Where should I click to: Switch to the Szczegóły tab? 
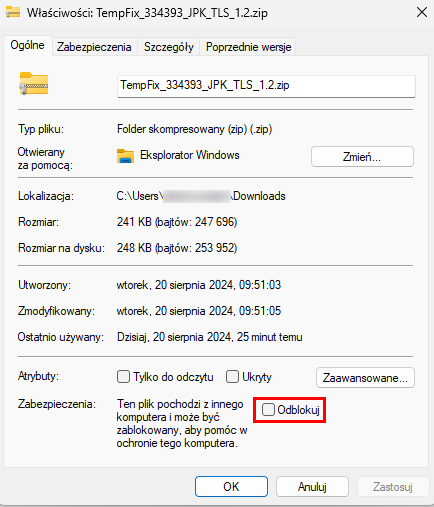click(x=169, y=47)
